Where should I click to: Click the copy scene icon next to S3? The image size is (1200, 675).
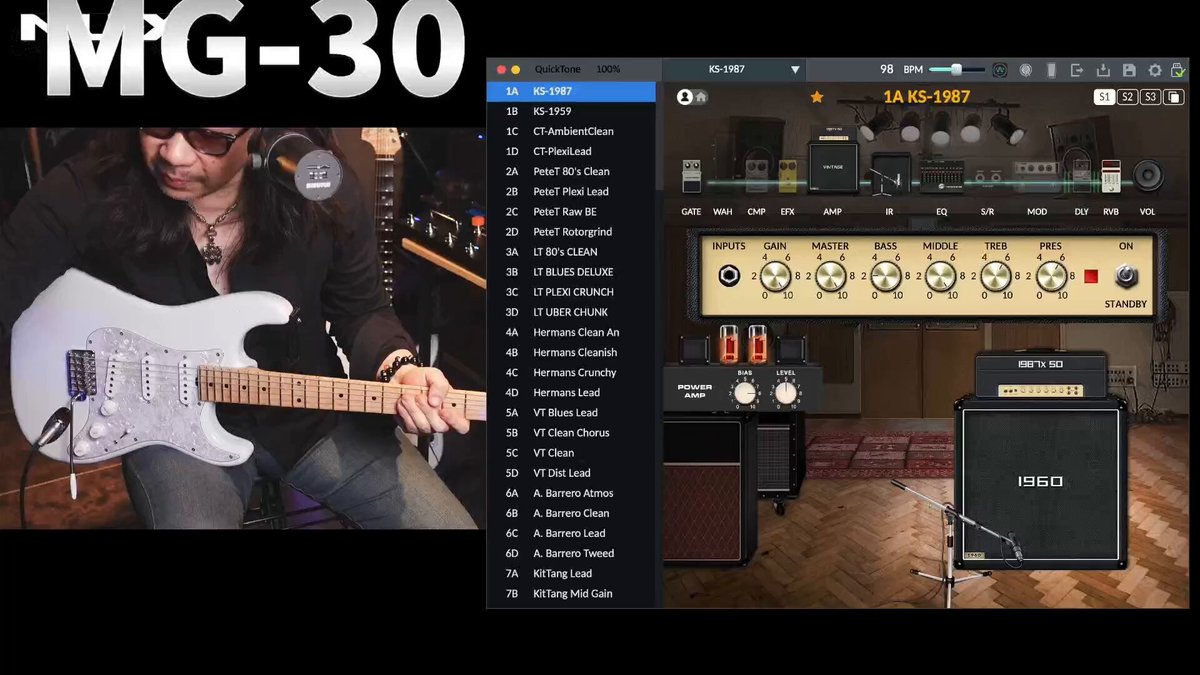click(1175, 97)
